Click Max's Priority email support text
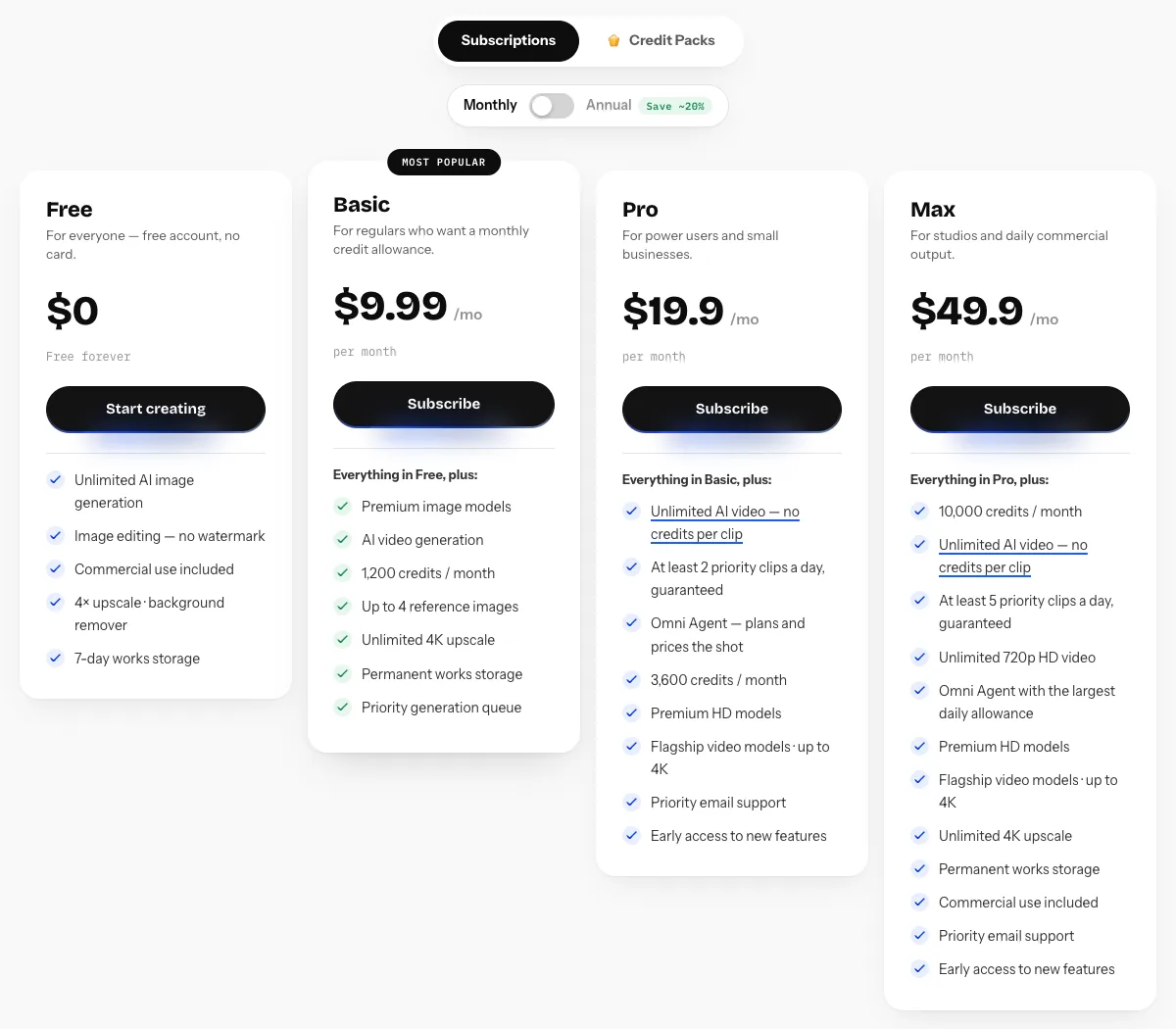Image resolution: width=1176 pixels, height=1029 pixels. click(x=1006, y=936)
